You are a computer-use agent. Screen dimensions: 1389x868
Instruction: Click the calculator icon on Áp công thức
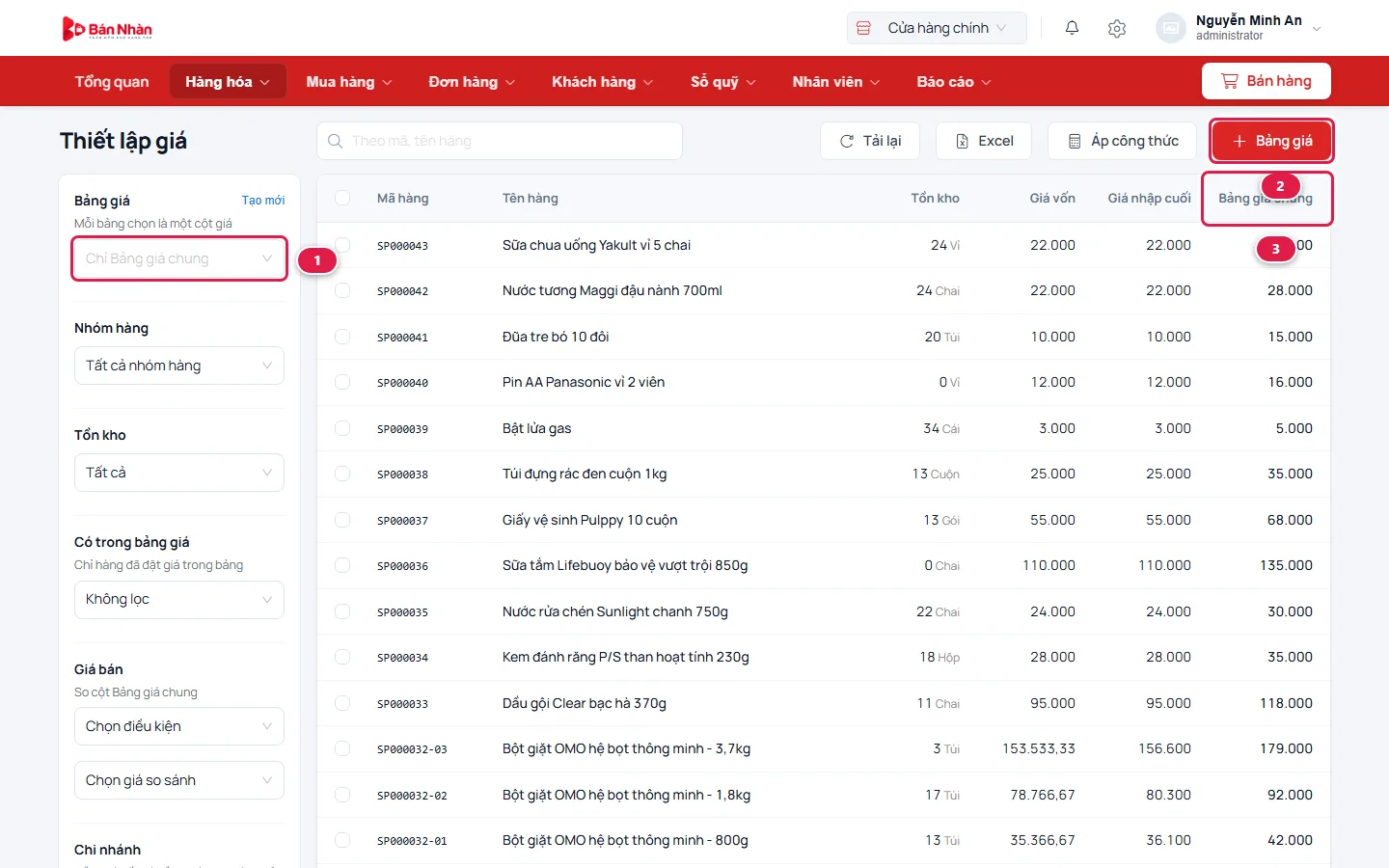(x=1075, y=141)
